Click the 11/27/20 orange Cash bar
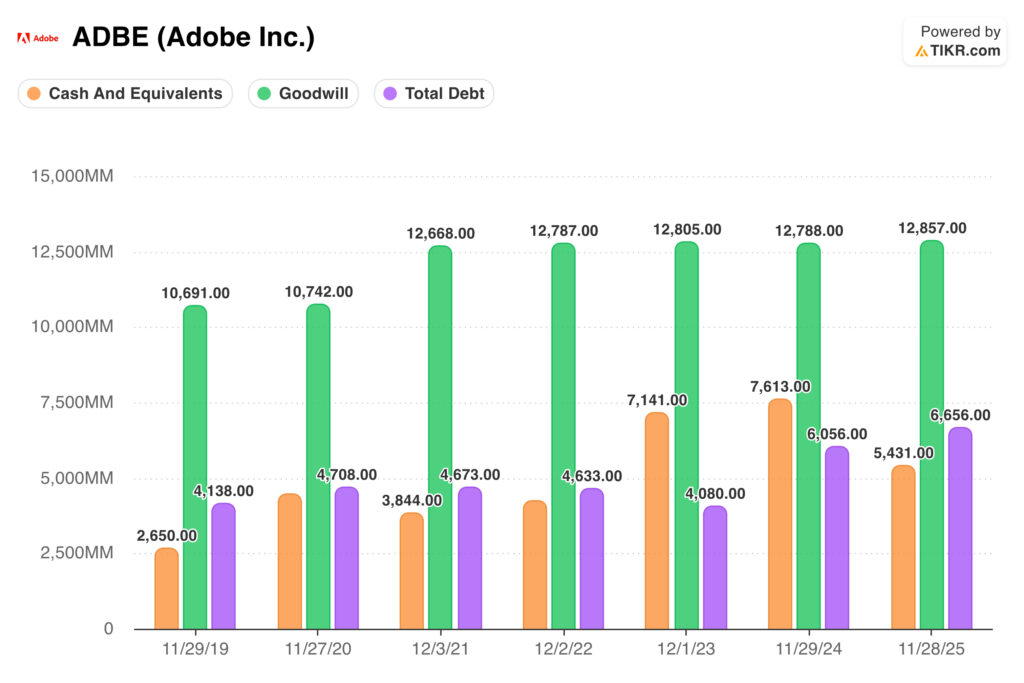The height and width of the screenshot is (683, 1024). [289, 561]
